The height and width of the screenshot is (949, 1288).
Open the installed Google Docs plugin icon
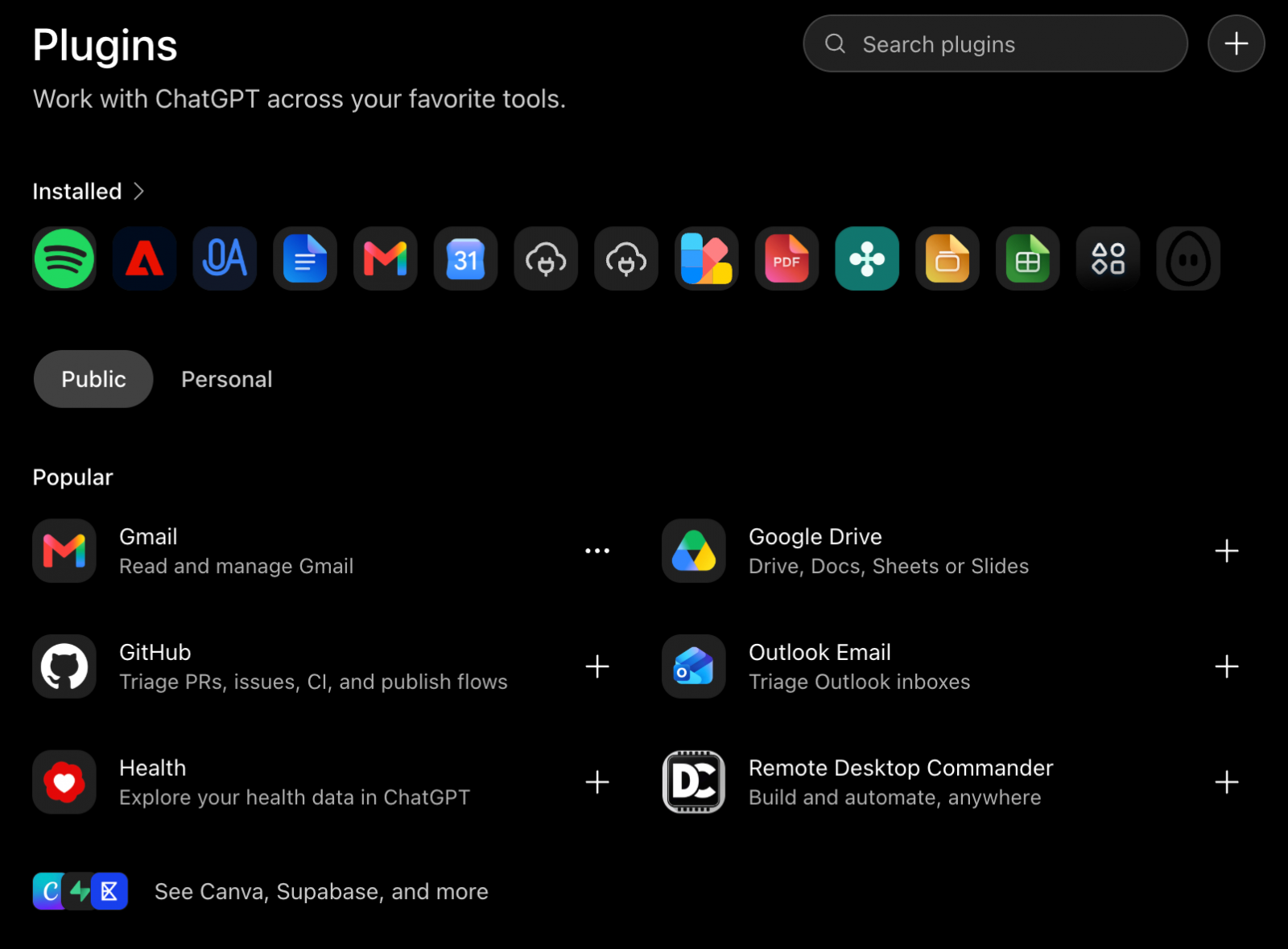point(305,258)
